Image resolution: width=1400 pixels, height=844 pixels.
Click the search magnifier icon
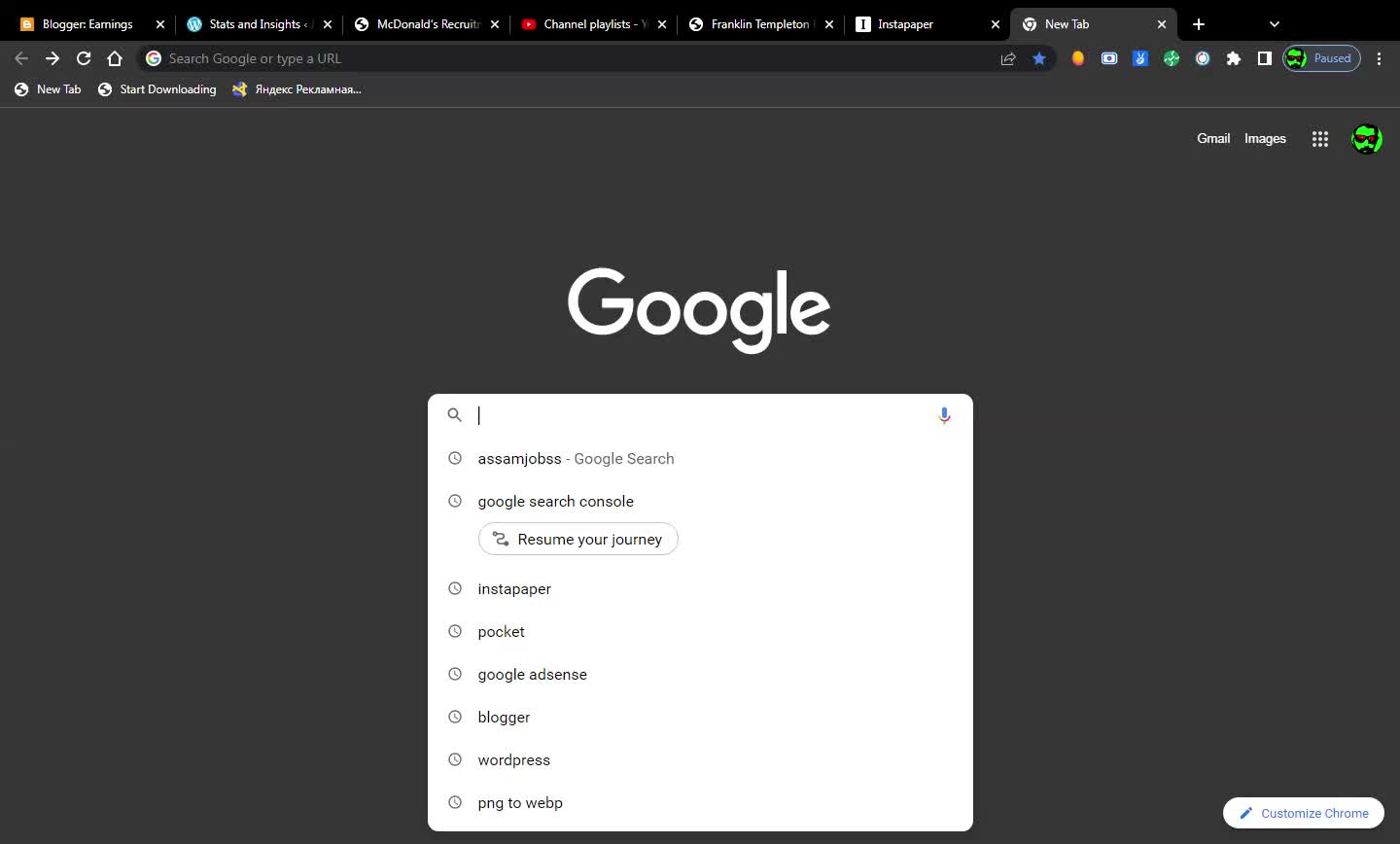454,415
